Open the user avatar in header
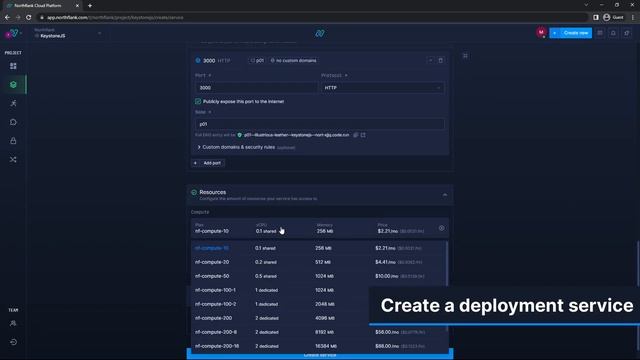640x360 pixels. coord(541,33)
